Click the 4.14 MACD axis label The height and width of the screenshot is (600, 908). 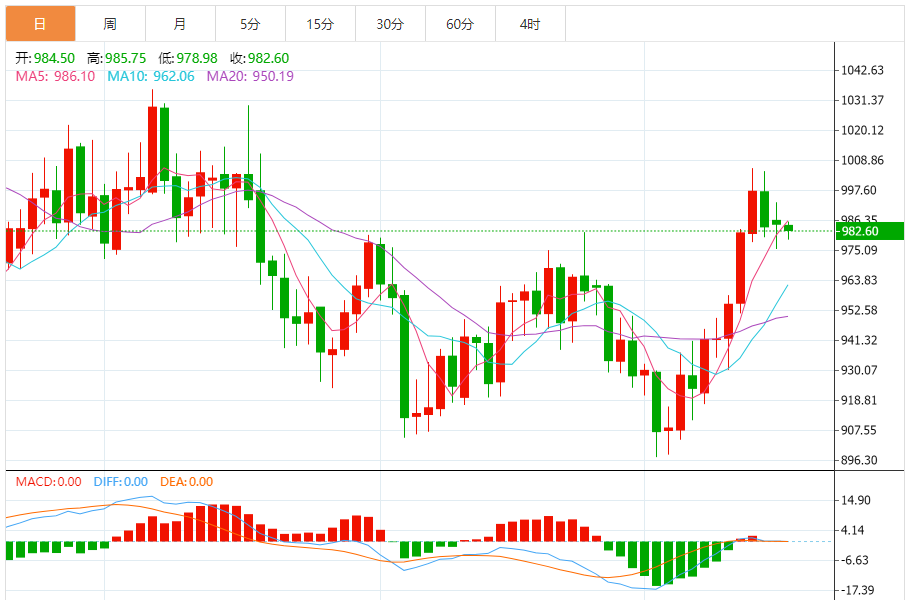pos(853,530)
